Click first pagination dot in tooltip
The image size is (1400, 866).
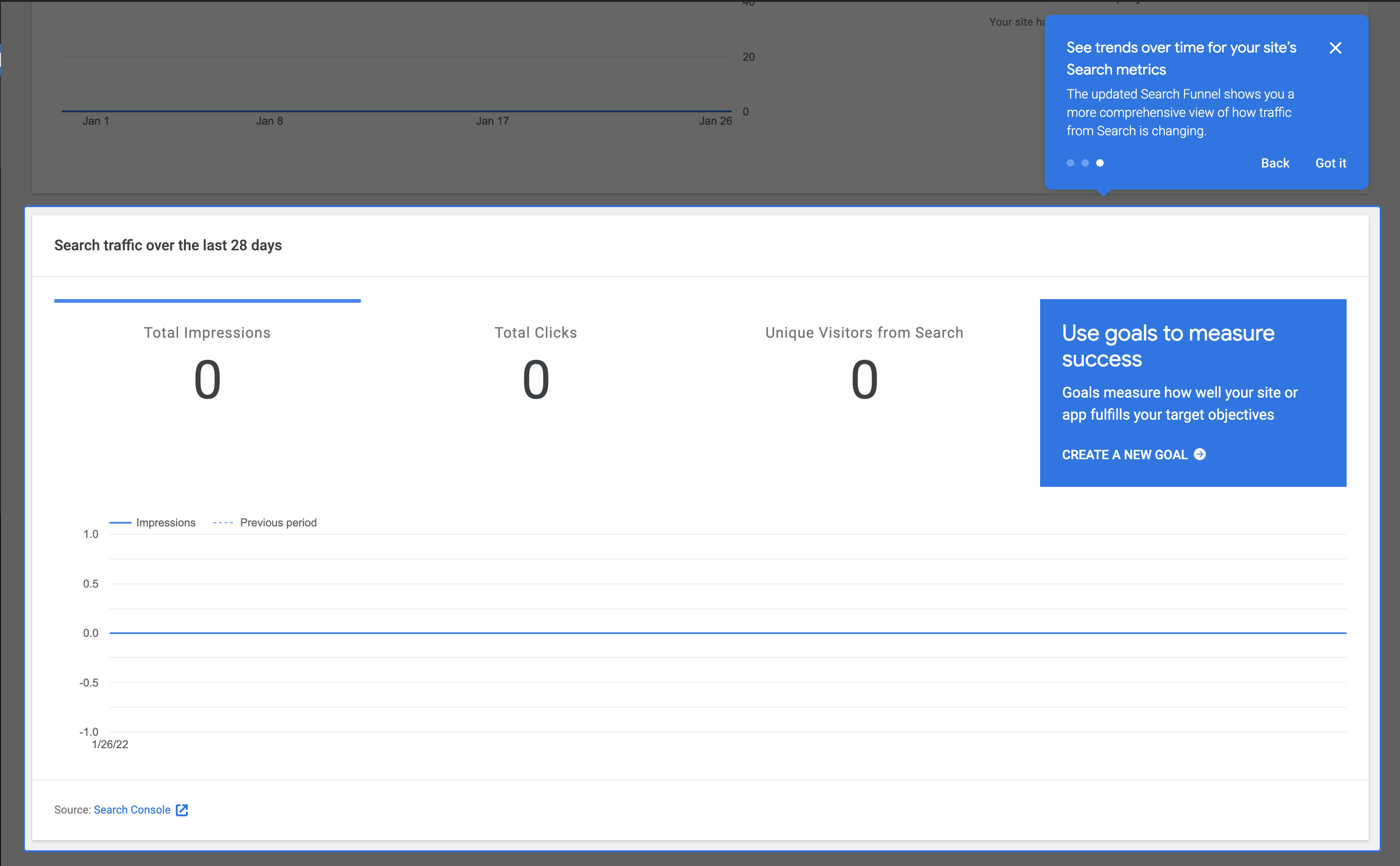click(x=1070, y=163)
